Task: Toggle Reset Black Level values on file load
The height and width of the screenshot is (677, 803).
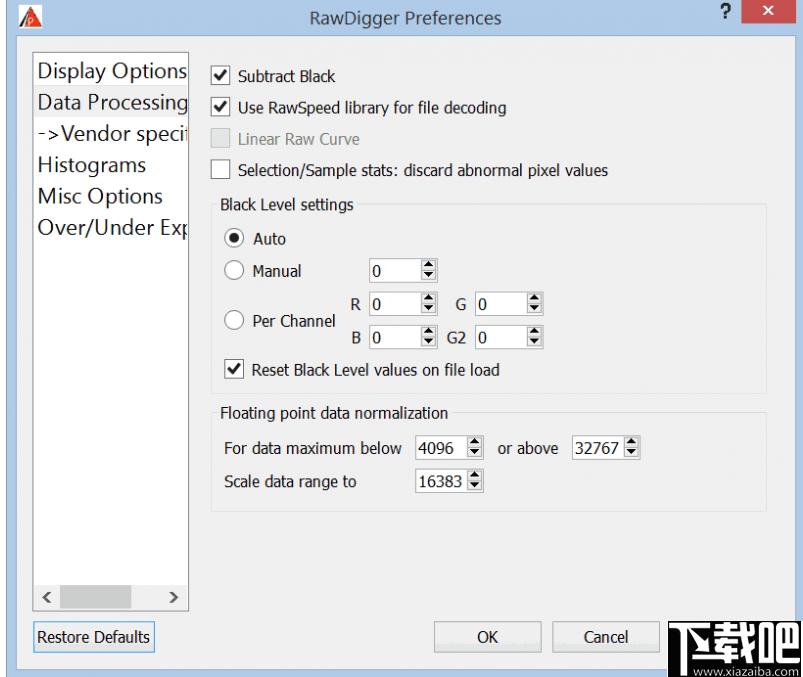Action: 234,369
